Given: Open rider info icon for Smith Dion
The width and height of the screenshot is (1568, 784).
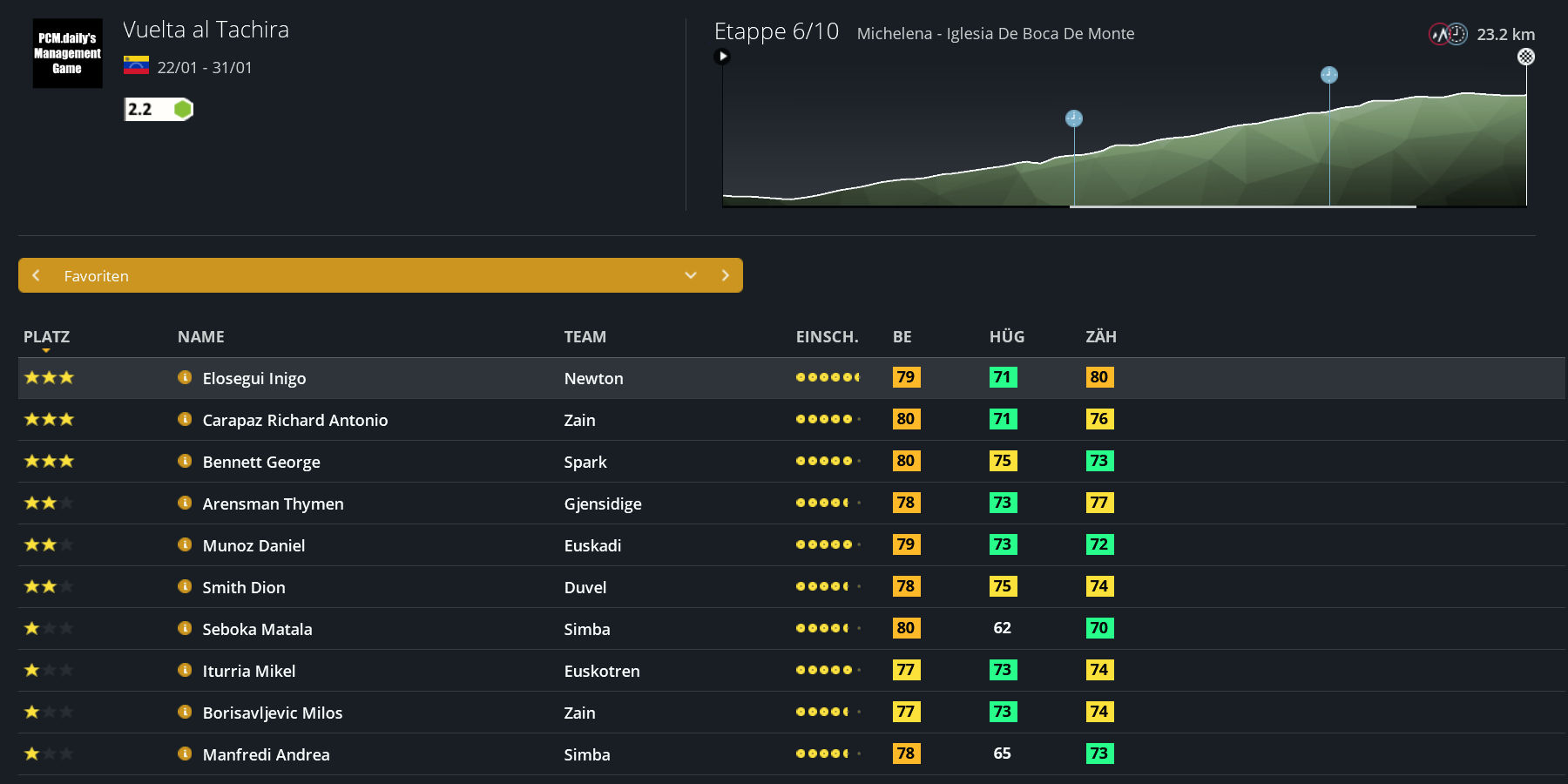Looking at the screenshot, I should [185, 586].
